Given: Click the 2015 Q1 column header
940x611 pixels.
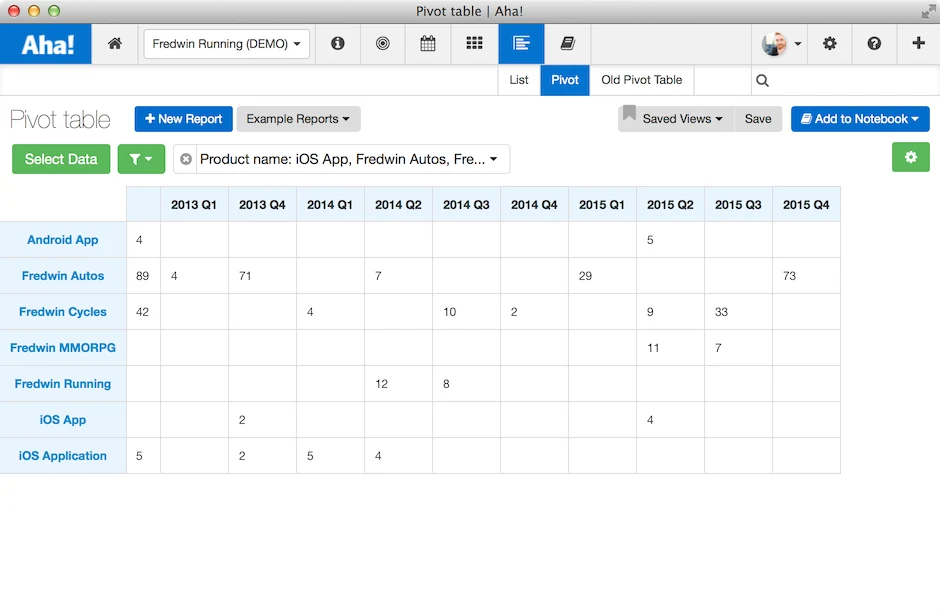Looking at the screenshot, I should (602, 204).
